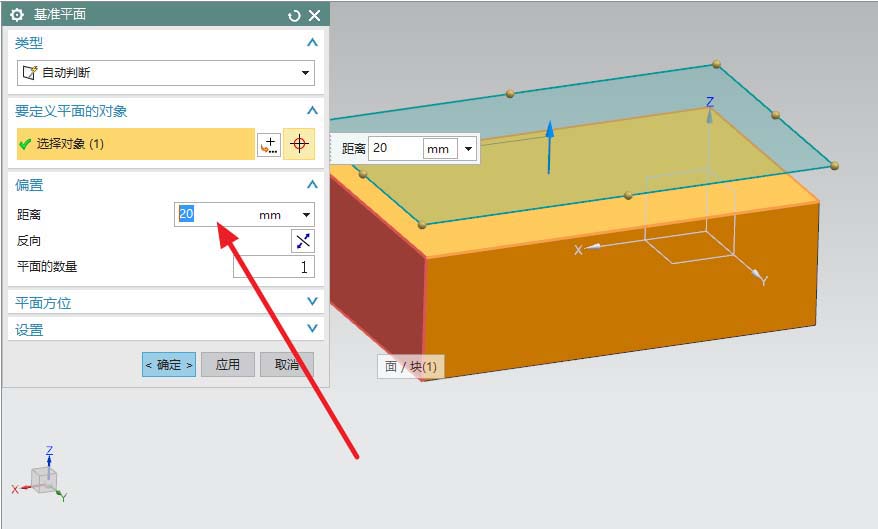Reset the datum plane dialog
The image size is (878, 529).
294,16
